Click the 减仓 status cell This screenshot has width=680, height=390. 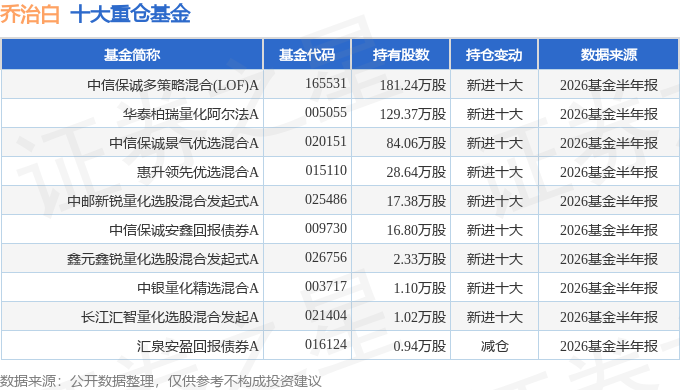pyautogui.click(x=494, y=346)
